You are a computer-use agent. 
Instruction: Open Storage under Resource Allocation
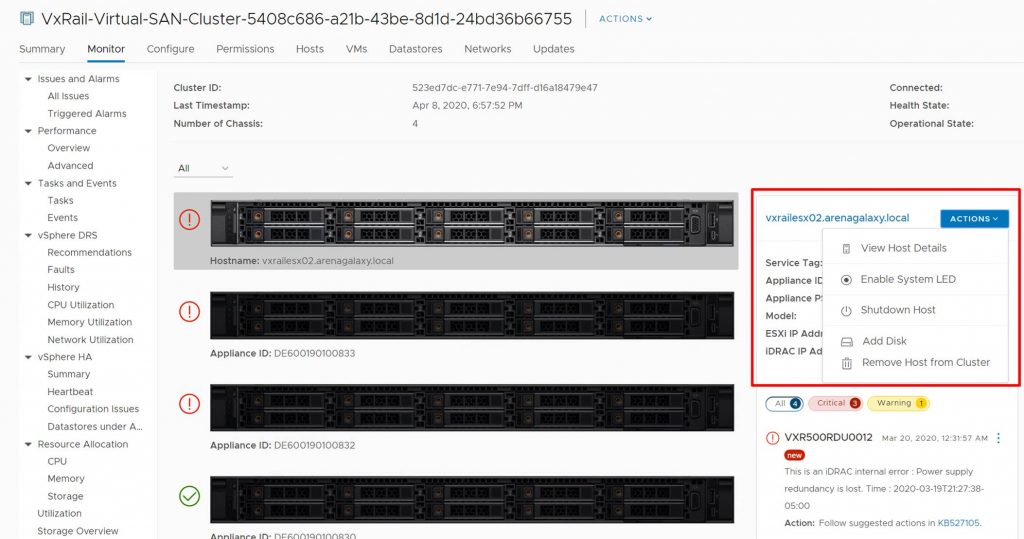tap(65, 497)
